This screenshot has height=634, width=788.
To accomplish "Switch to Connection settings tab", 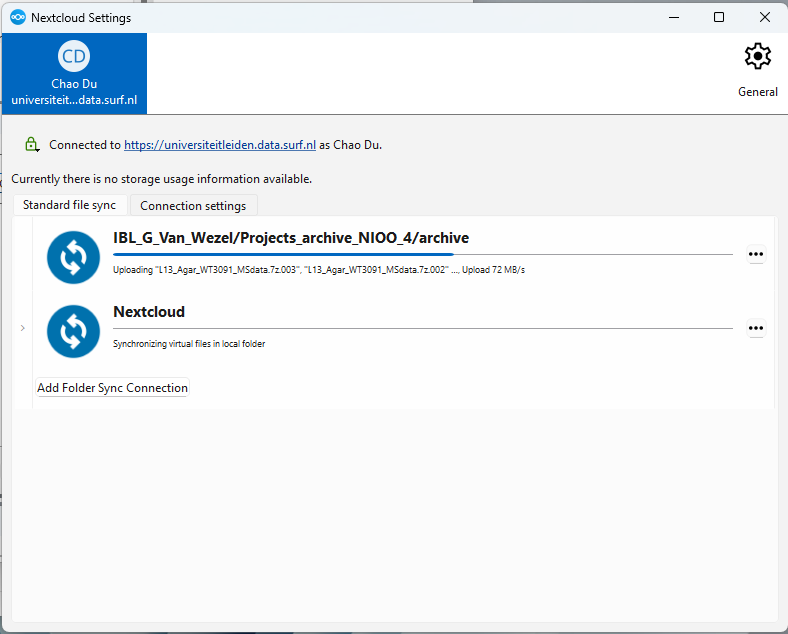I will click(x=193, y=205).
